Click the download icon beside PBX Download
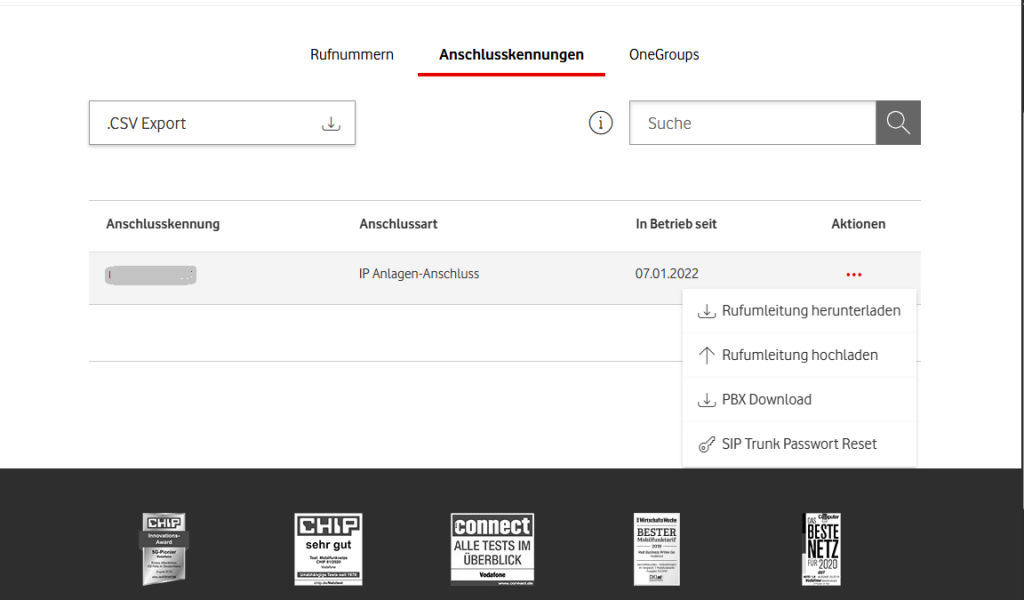Image resolution: width=1024 pixels, height=600 pixels. (707, 400)
